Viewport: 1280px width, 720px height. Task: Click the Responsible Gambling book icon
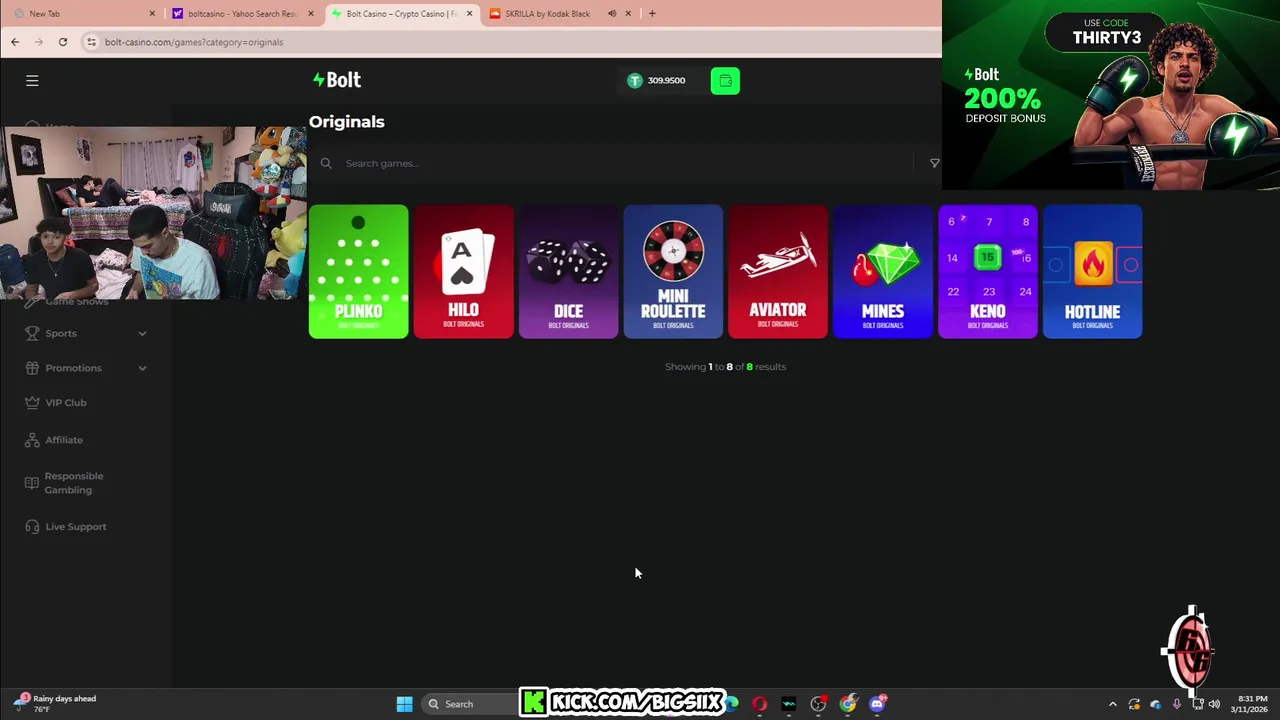32,483
